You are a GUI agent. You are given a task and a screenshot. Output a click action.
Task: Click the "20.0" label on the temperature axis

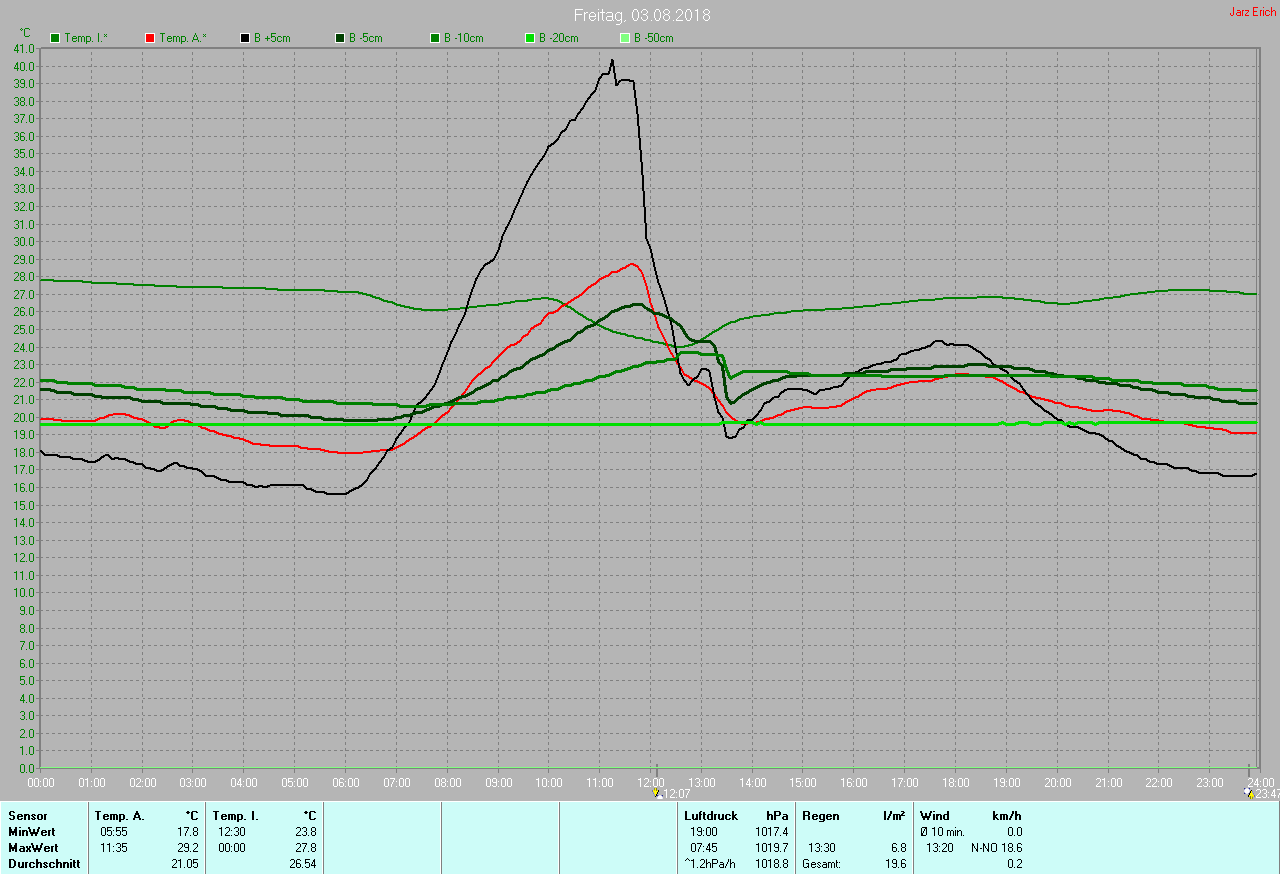pos(24,417)
